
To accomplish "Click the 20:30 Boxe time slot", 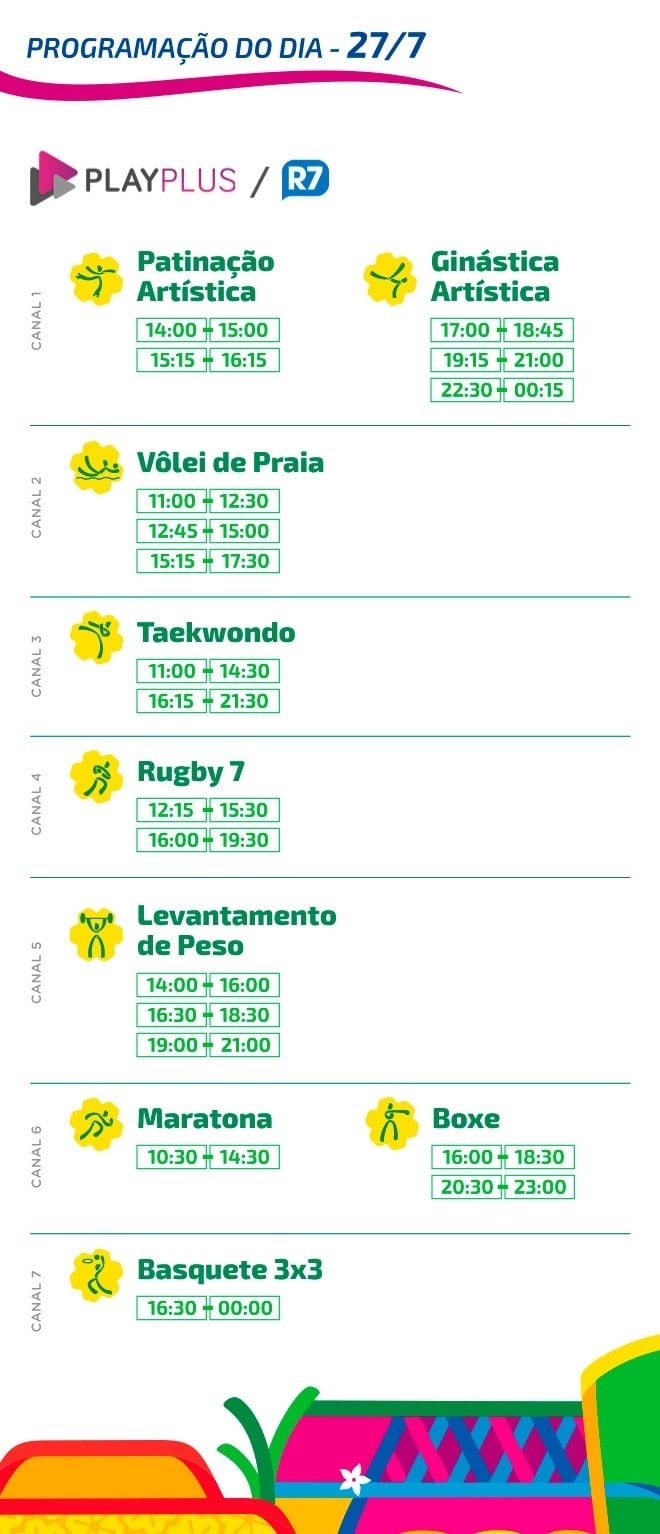I will [x=467, y=1187].
